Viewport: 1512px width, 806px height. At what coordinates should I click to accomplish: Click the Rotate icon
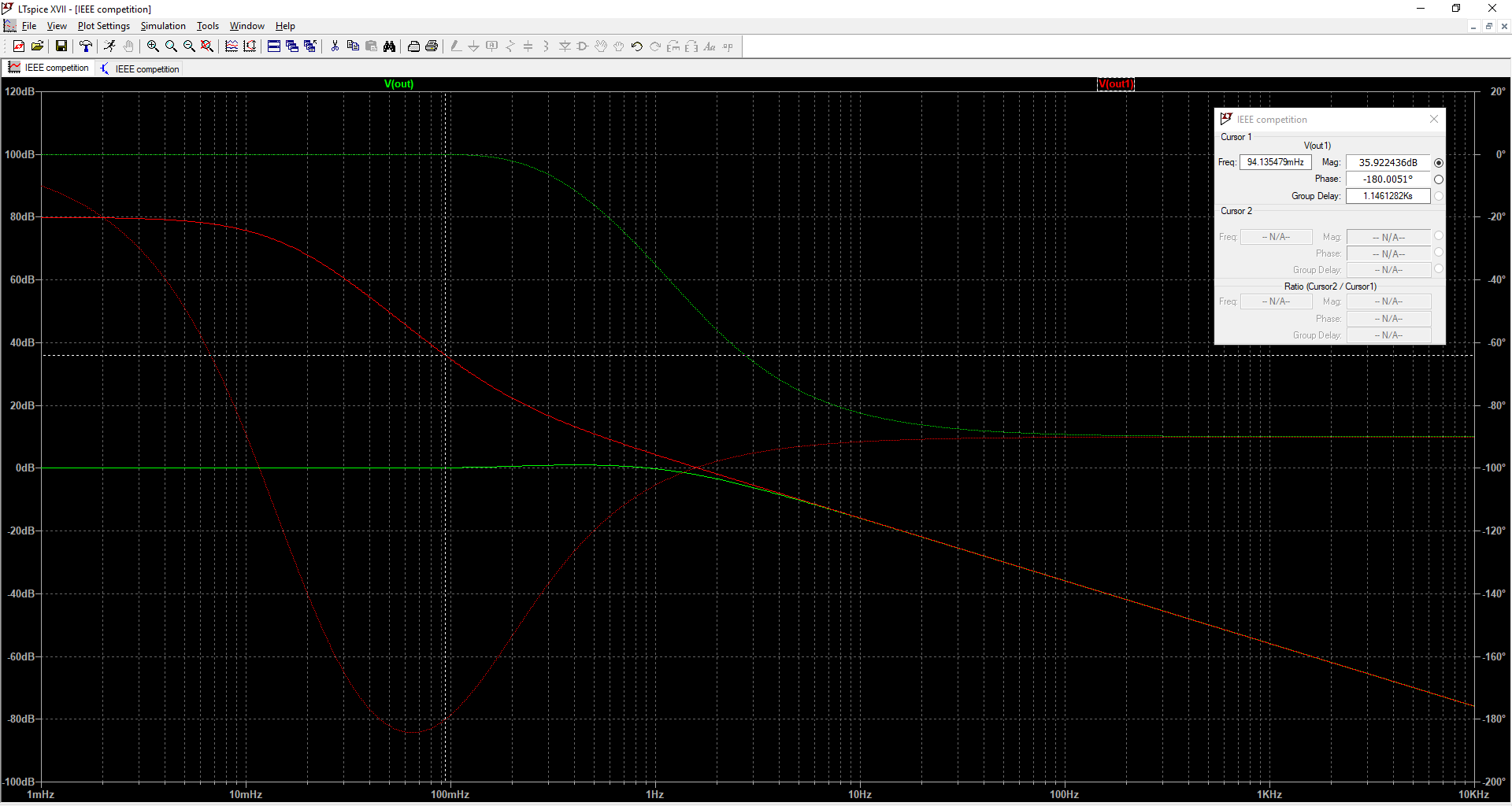(673, 46)
